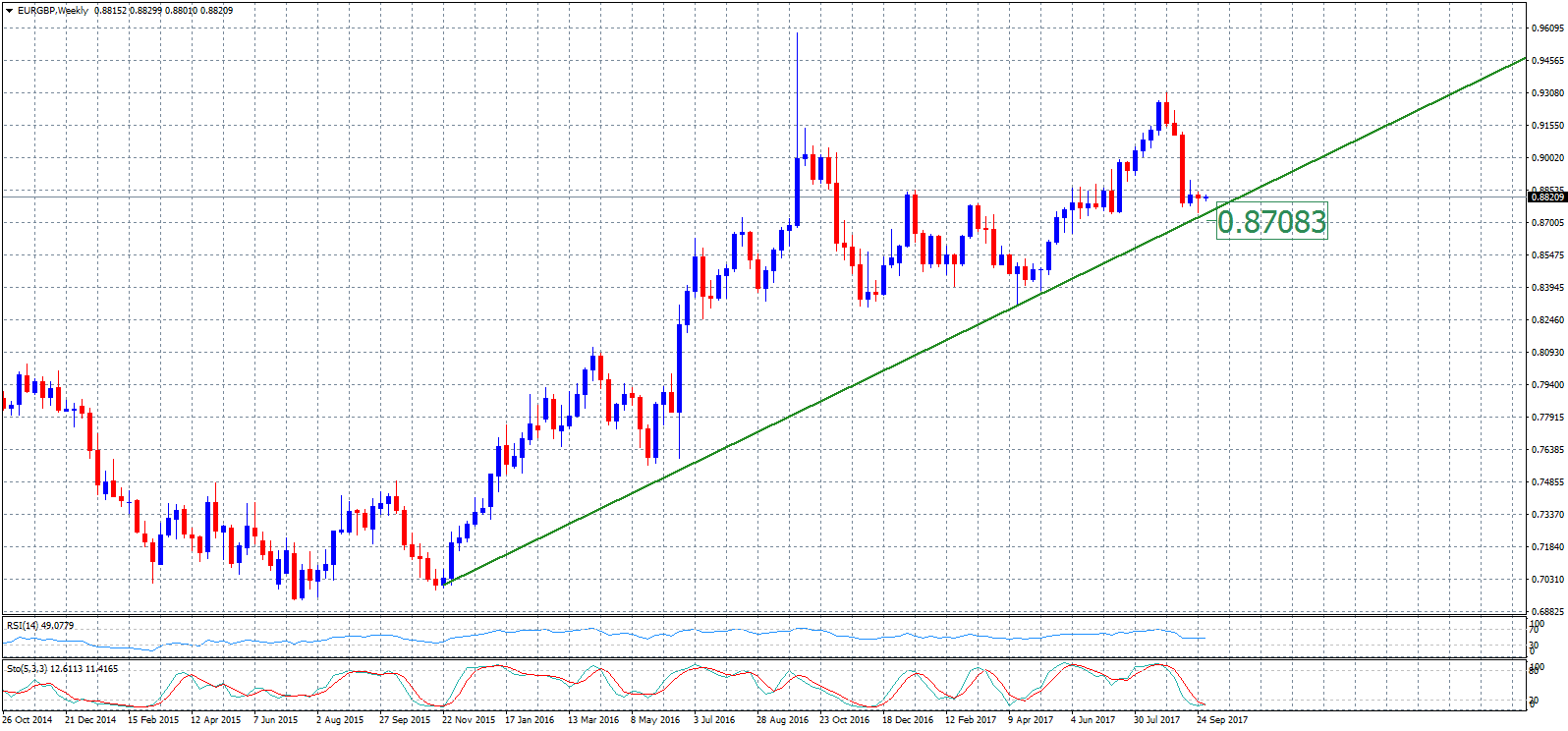Click the 0.93080 price scale label
Screen dimensions: 1568x731
(x=1547, y=93)
